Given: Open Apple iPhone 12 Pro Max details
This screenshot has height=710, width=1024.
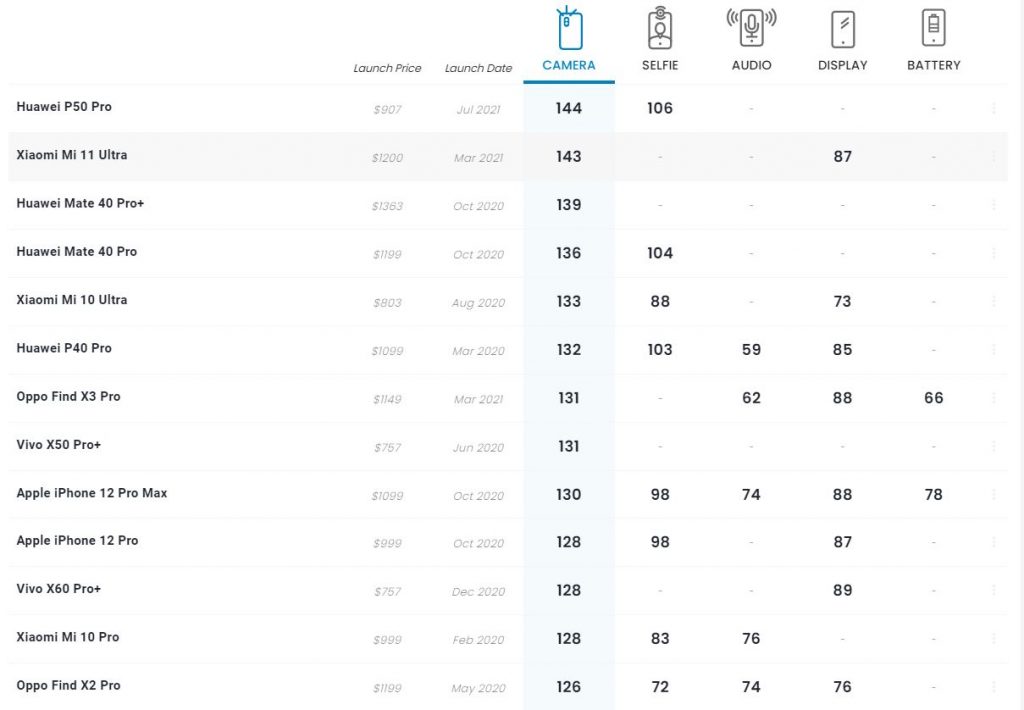Looking at the screenshot, I should 91,493.
